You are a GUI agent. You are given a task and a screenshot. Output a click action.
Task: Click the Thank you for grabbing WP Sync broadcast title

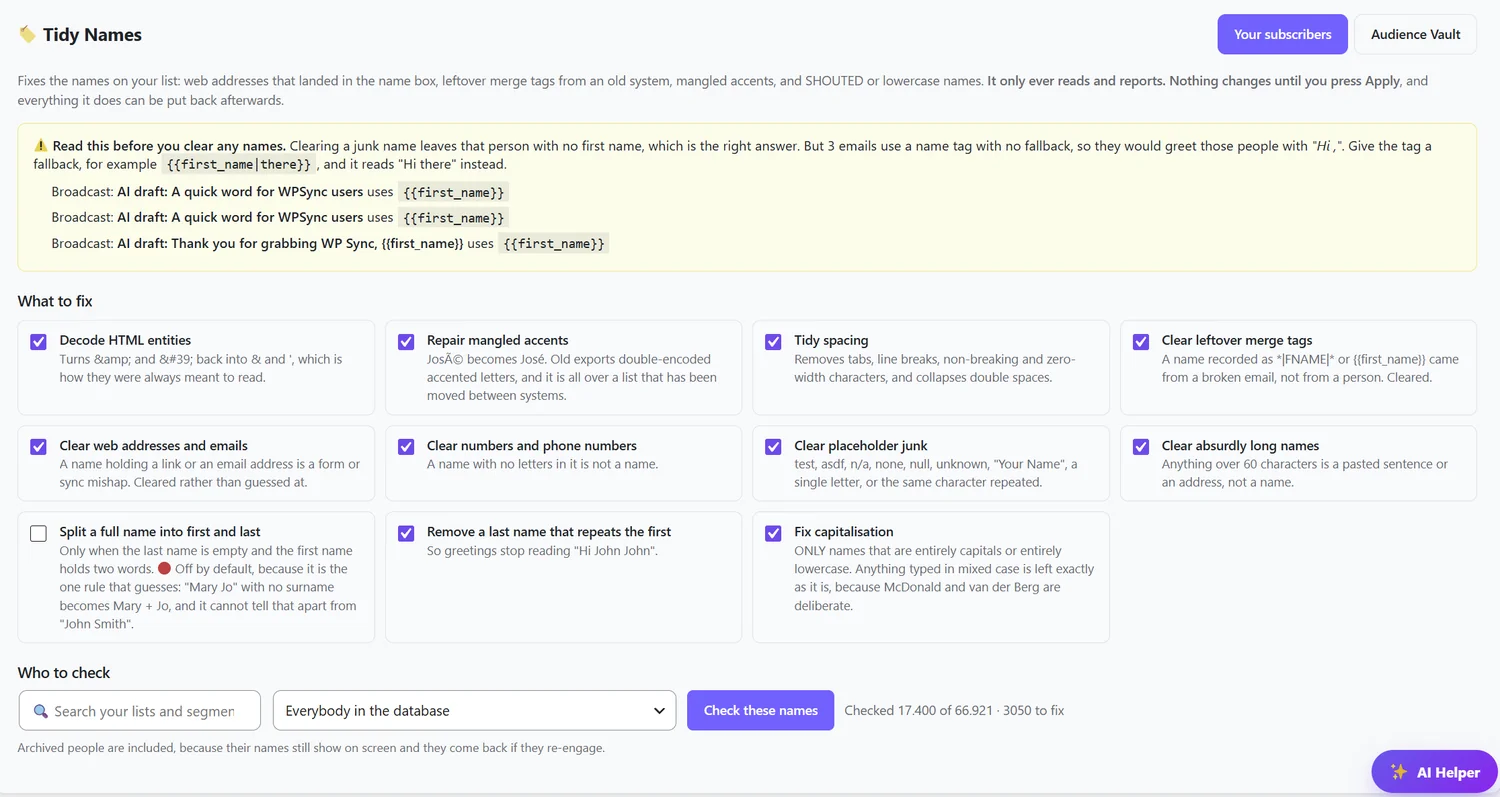click(290, 243)
